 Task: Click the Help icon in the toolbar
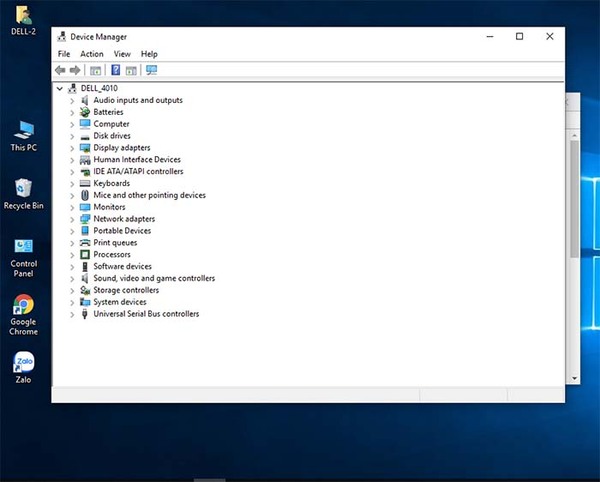point(115,70)
